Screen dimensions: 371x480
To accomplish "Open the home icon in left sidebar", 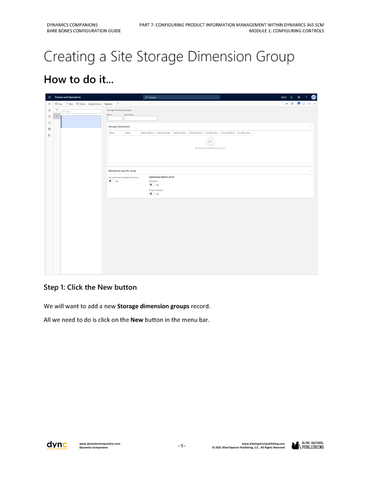I will (49, 110).
